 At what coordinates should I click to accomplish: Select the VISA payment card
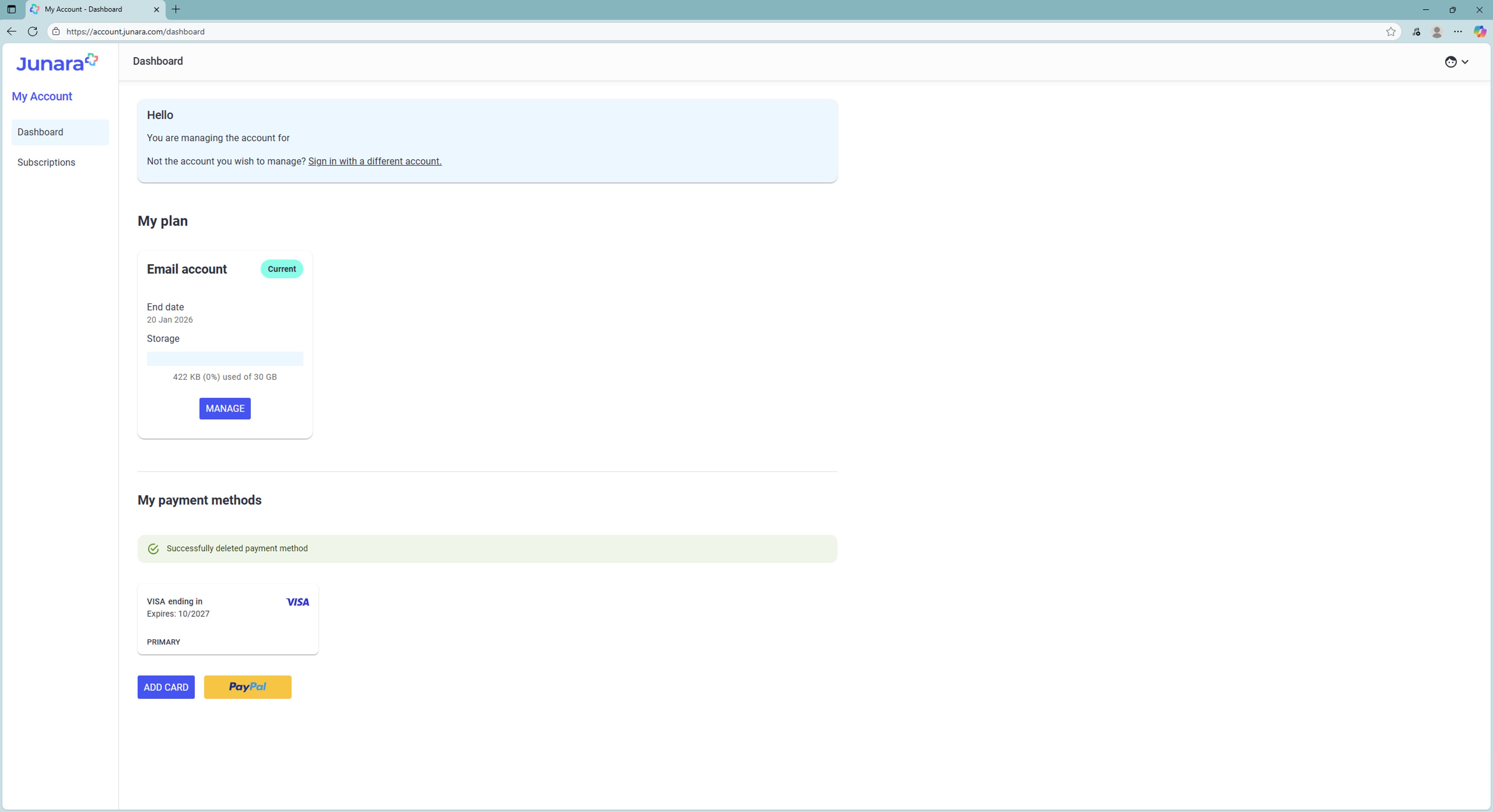(x=228, y=620)
